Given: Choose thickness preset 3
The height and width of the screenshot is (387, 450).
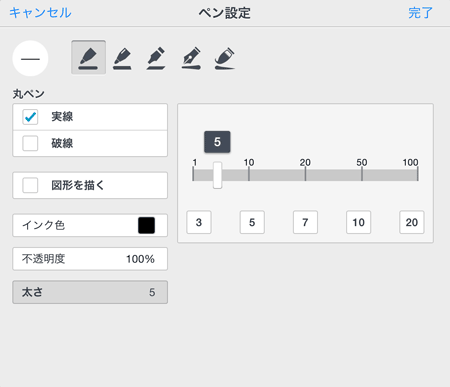Looking at the screenshot, I should click(x=199, y=222).
